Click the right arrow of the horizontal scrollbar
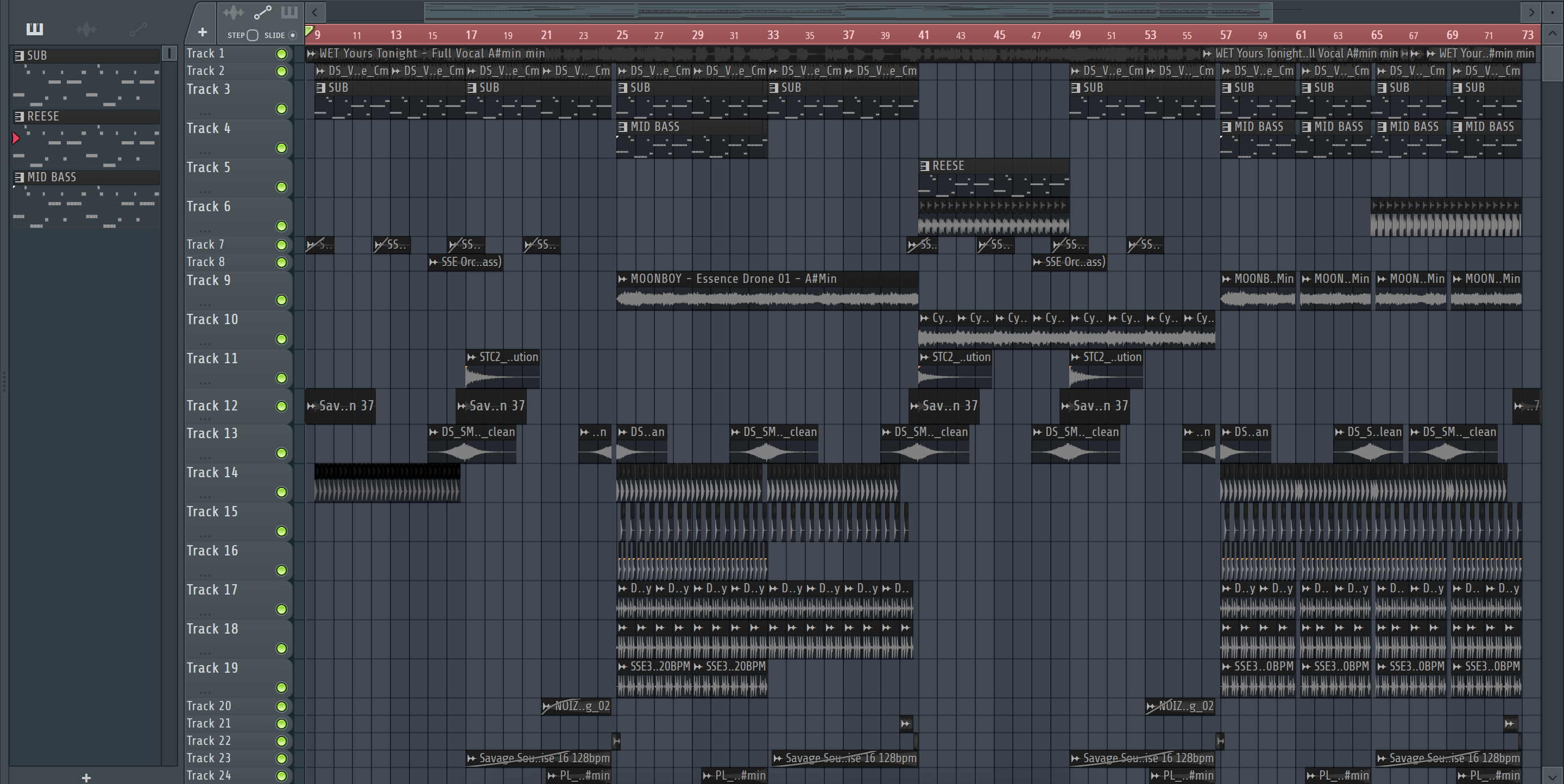1564x784 pixels. [x=1531, y=11]
